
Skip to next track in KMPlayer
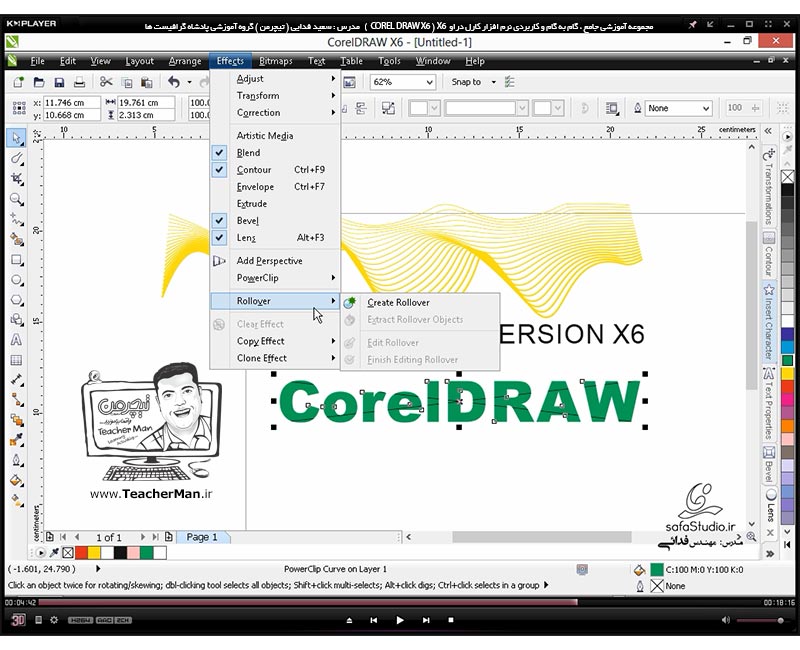[426, 620]
